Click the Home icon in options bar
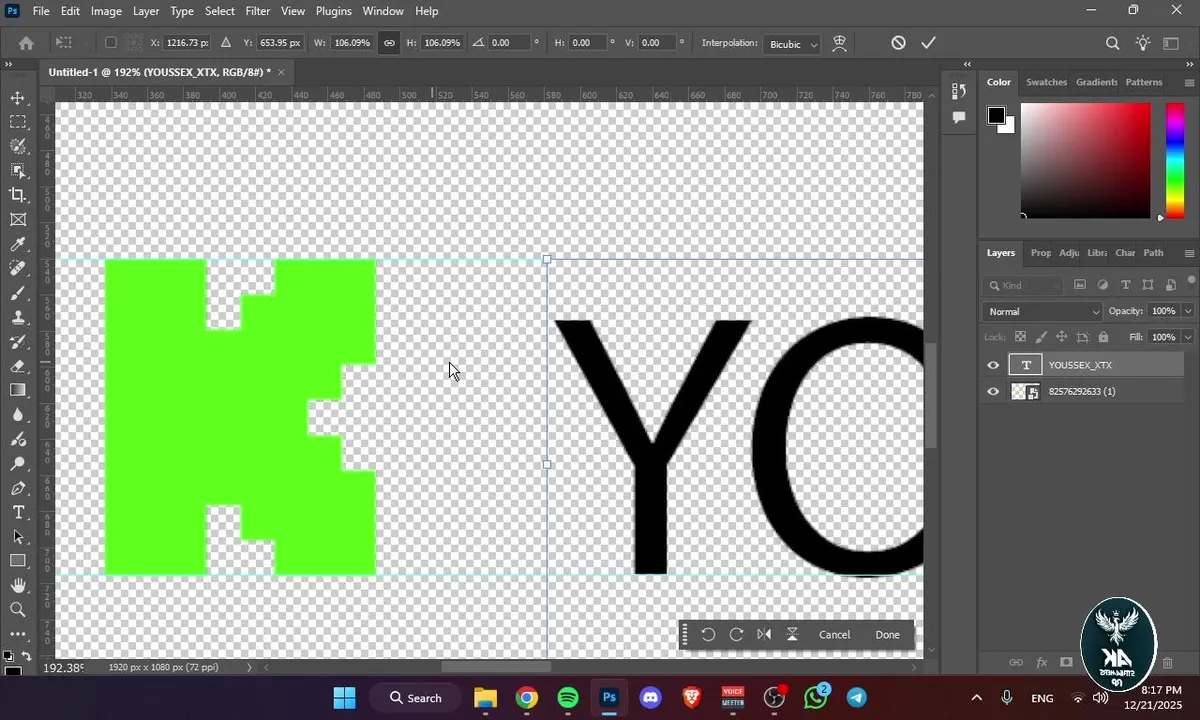This screenshot has width=1200, height=720. pos(26,43)
